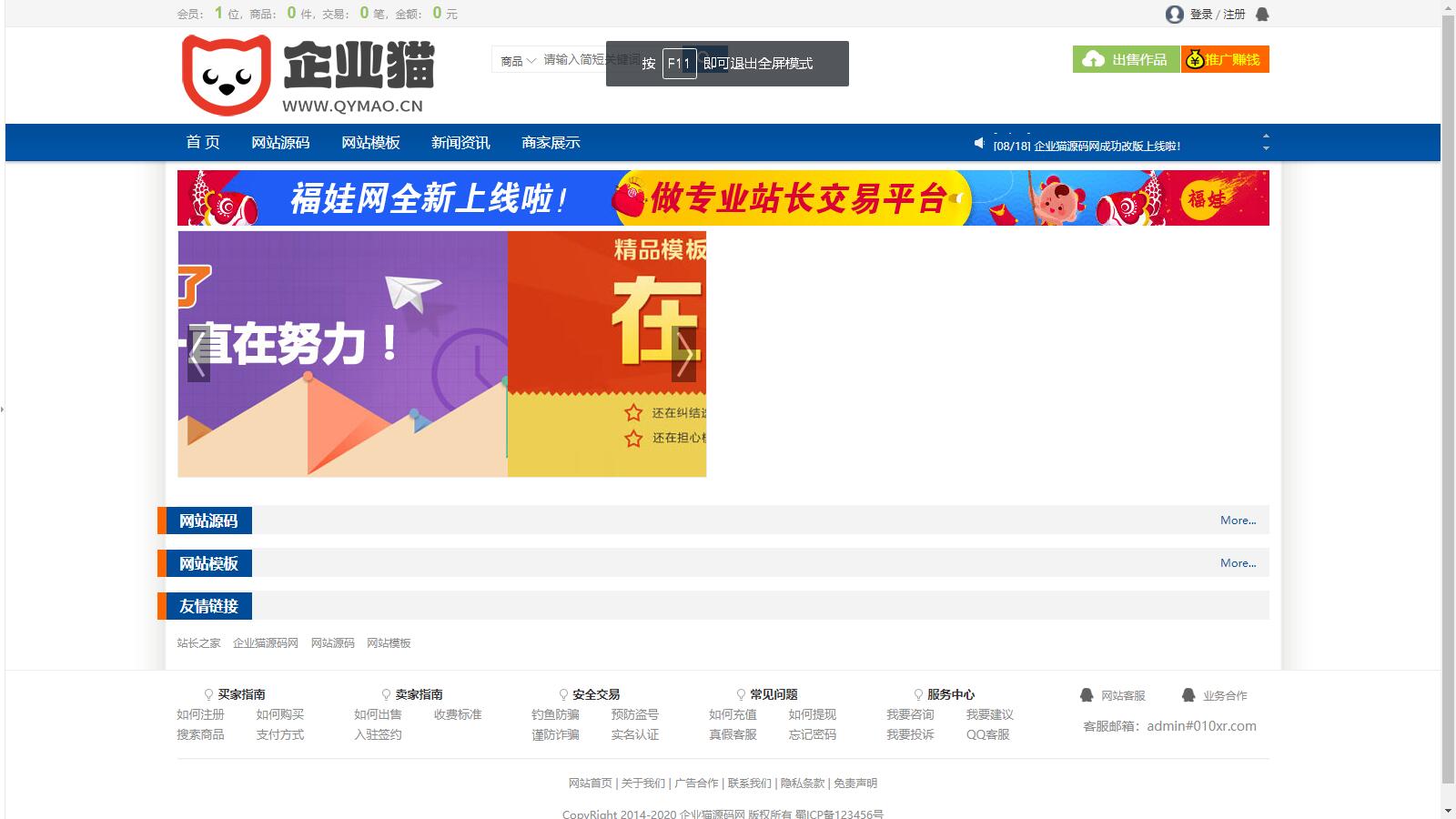The height and width of the screenshot is (819, 1456).
Task: Click QQ icon next to 网站客服
Action: [1087, 695]
